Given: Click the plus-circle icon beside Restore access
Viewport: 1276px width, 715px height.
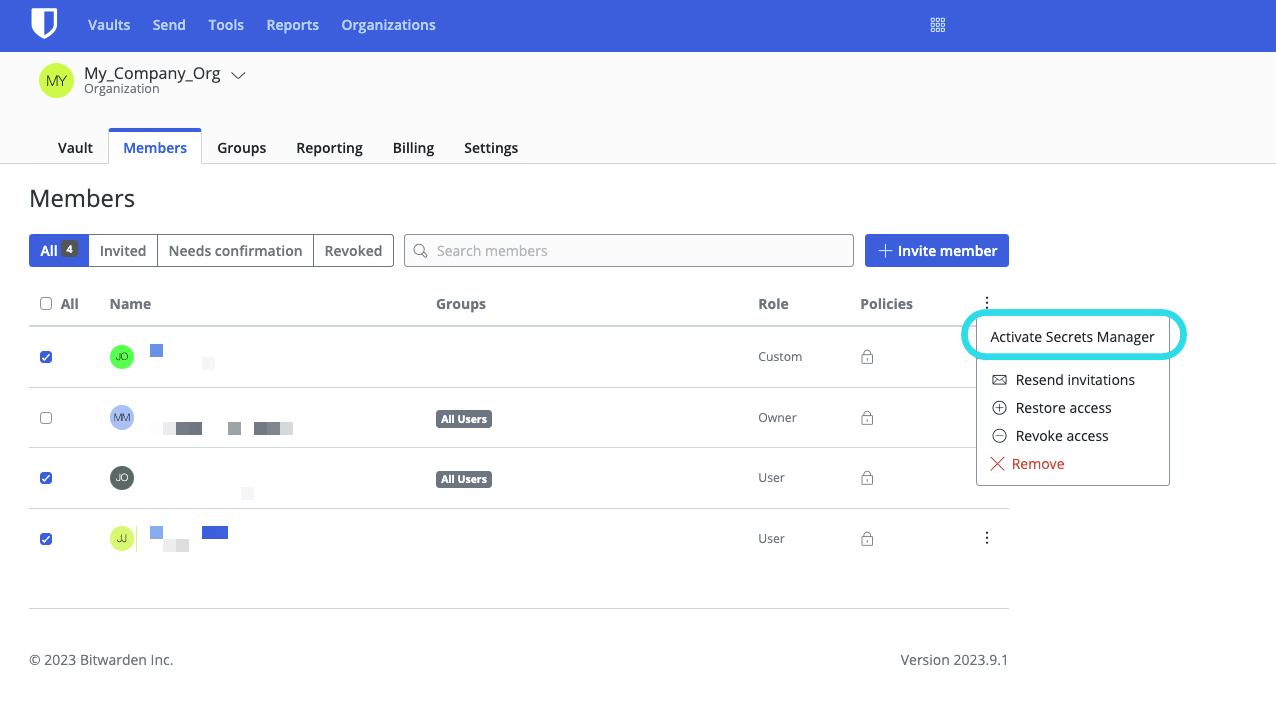Looking at the screenshot, I should coord(997,408).
